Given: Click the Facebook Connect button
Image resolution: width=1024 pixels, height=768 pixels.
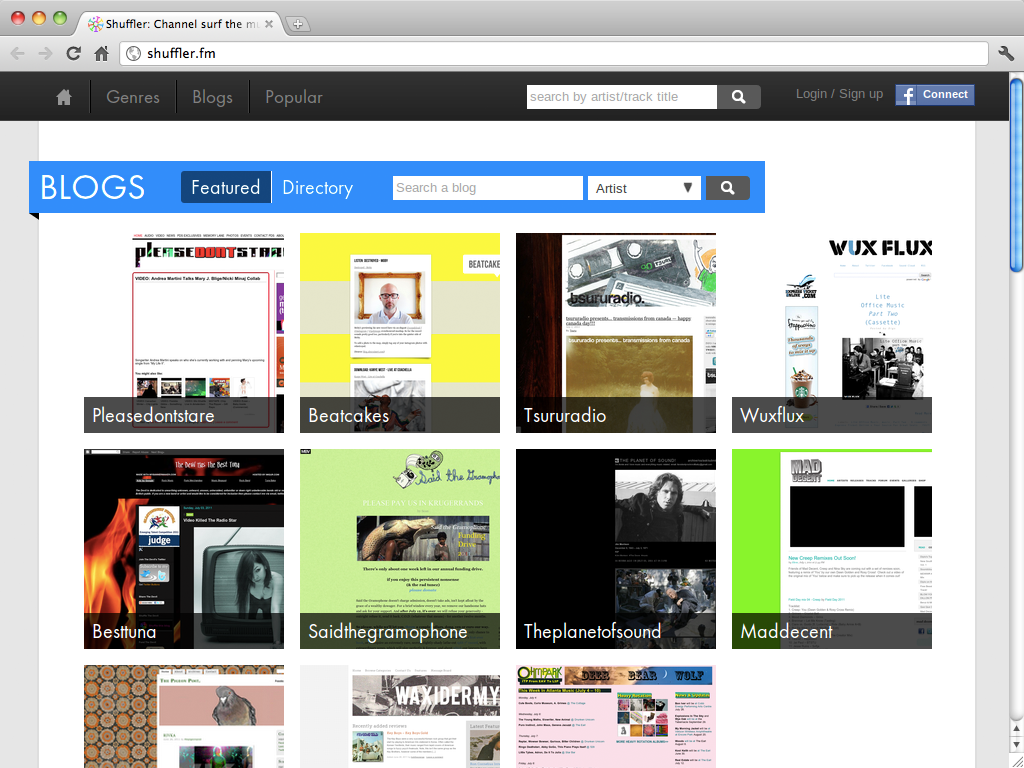Looking at the screenshot, I should pos(935,95).
